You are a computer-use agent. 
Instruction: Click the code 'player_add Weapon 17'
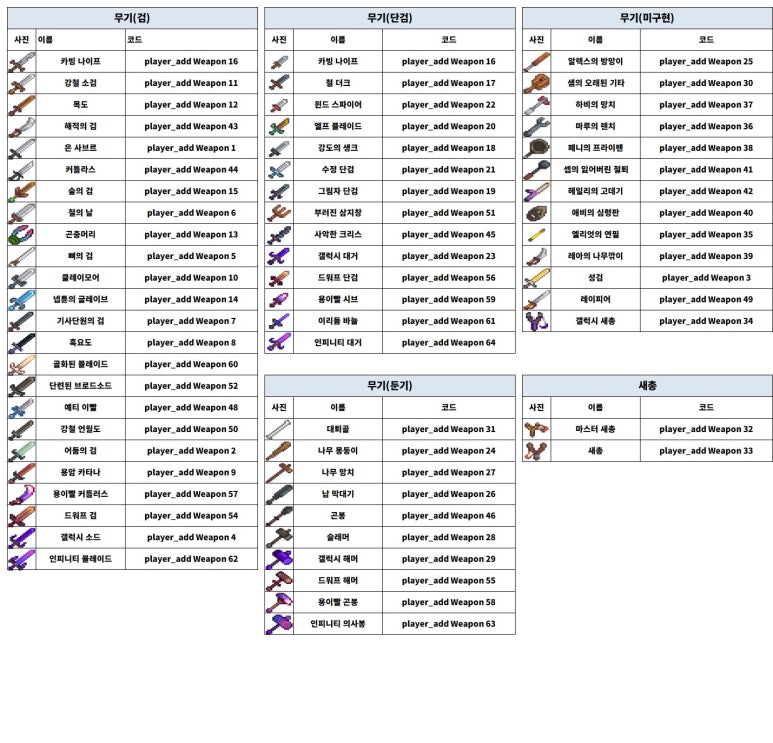449,83
